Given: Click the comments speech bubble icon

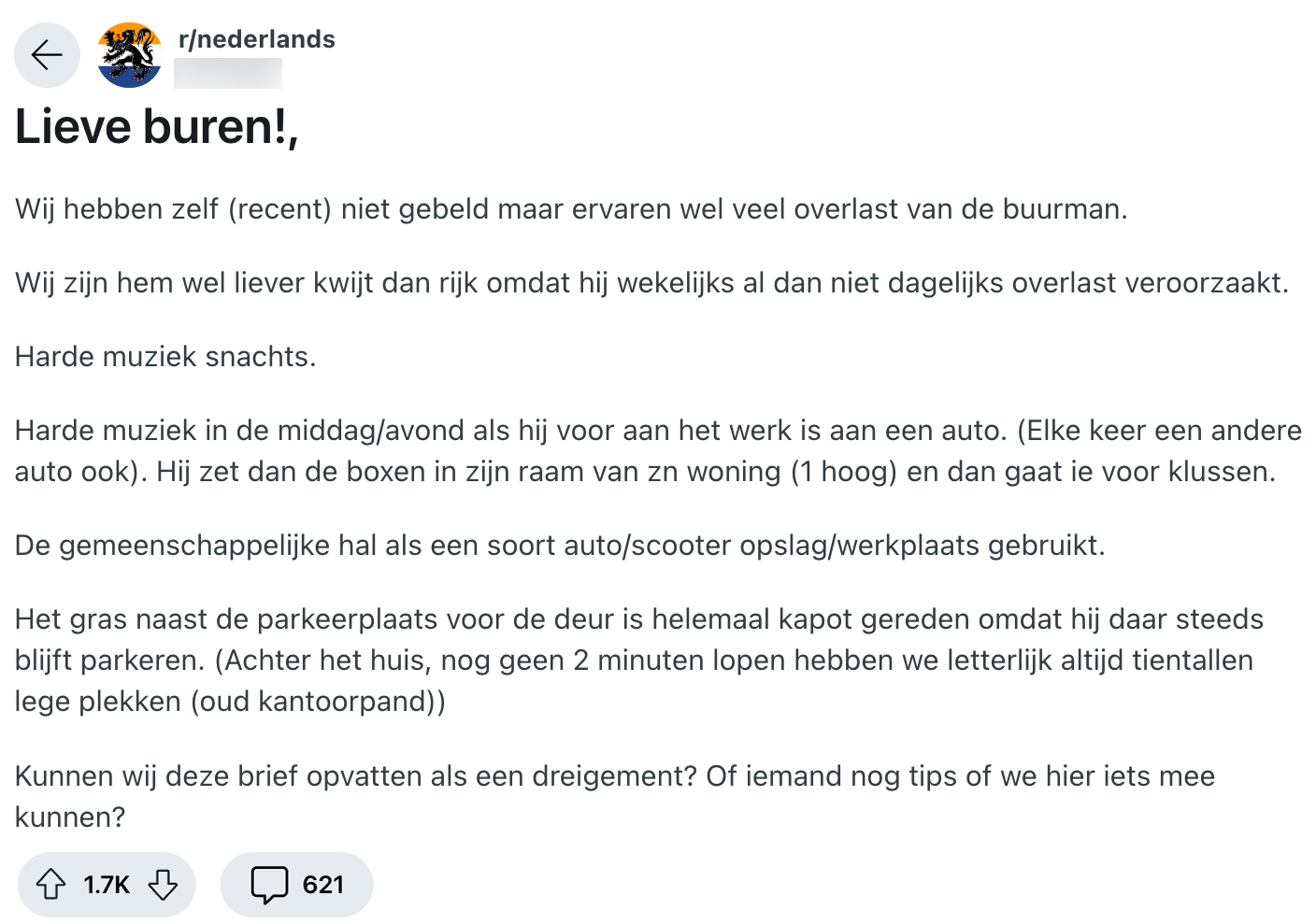Looking at the screenshot, I should click(x=269, y=884).
